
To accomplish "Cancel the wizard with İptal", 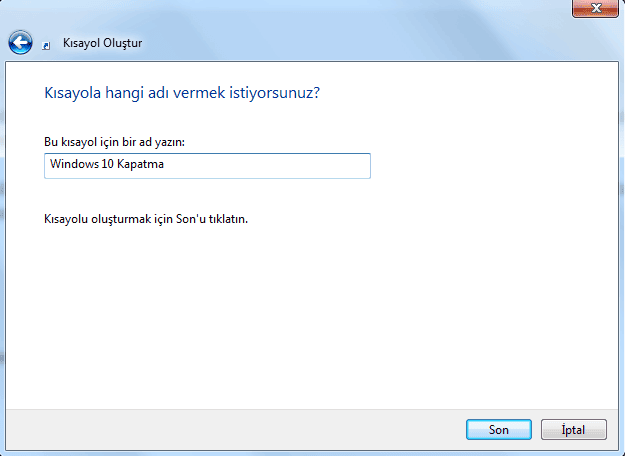I will (x=574, y=430).
